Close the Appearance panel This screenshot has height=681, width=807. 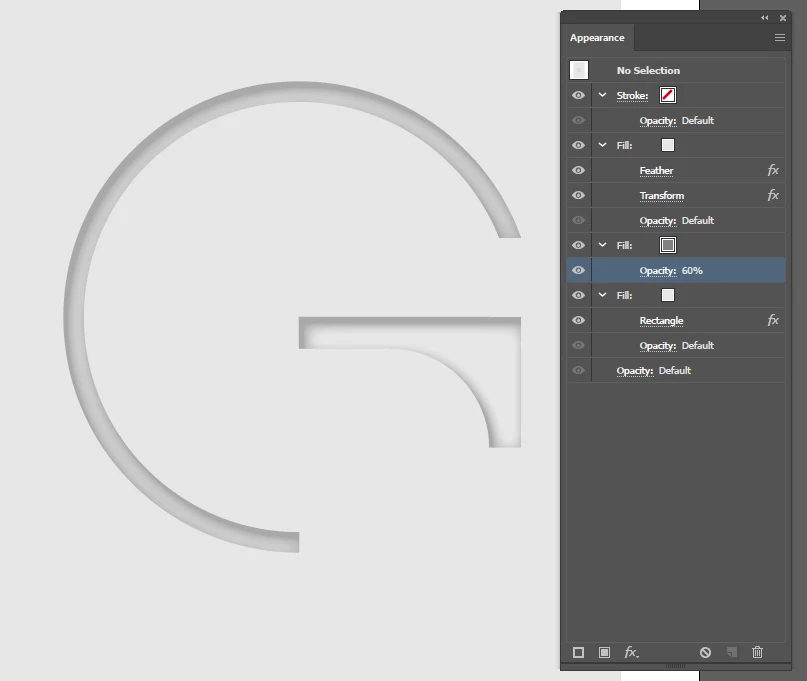(x=783, y=18)
